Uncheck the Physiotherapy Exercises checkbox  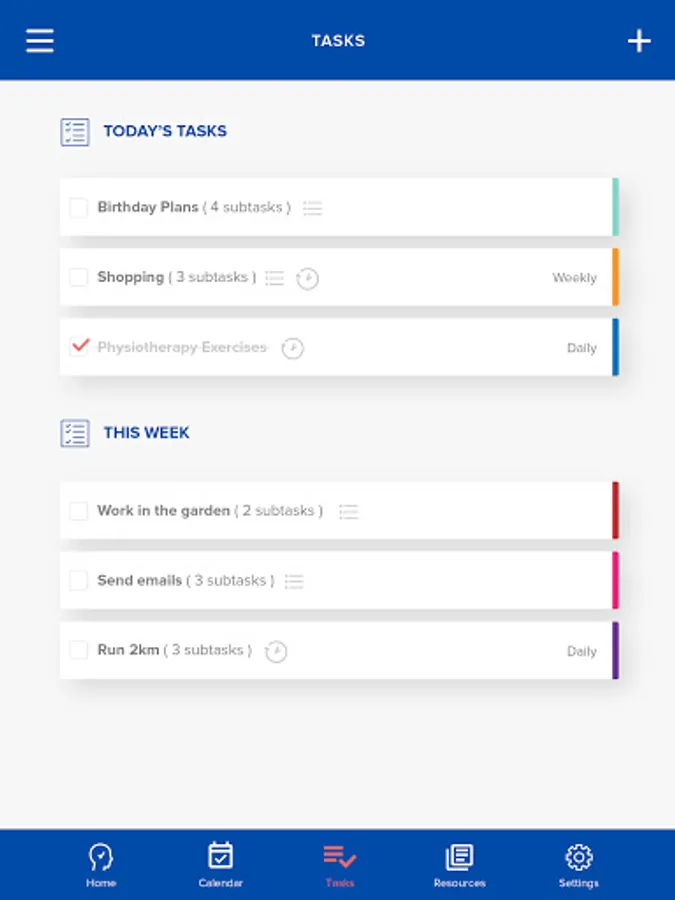(x=79, y=347)
